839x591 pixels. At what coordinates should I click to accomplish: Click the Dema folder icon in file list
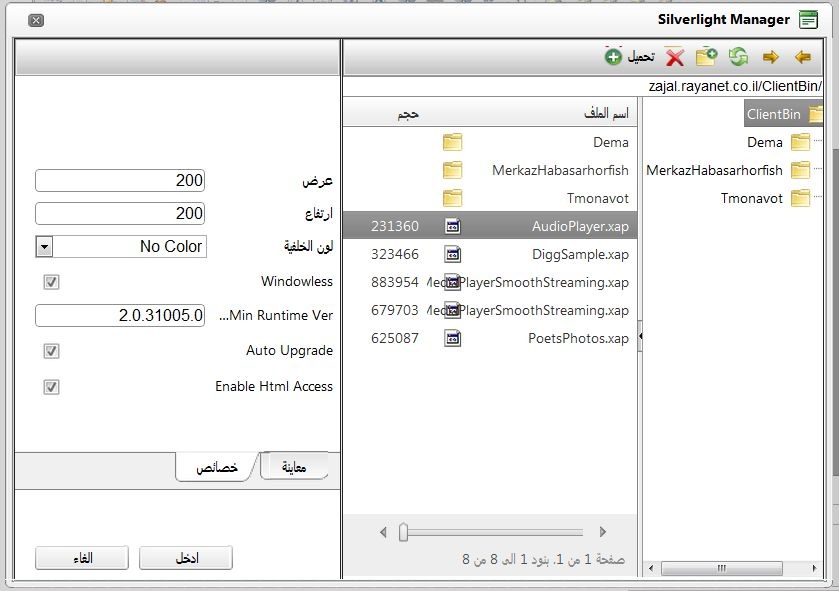pyautogui.click(x=452, y=142)
